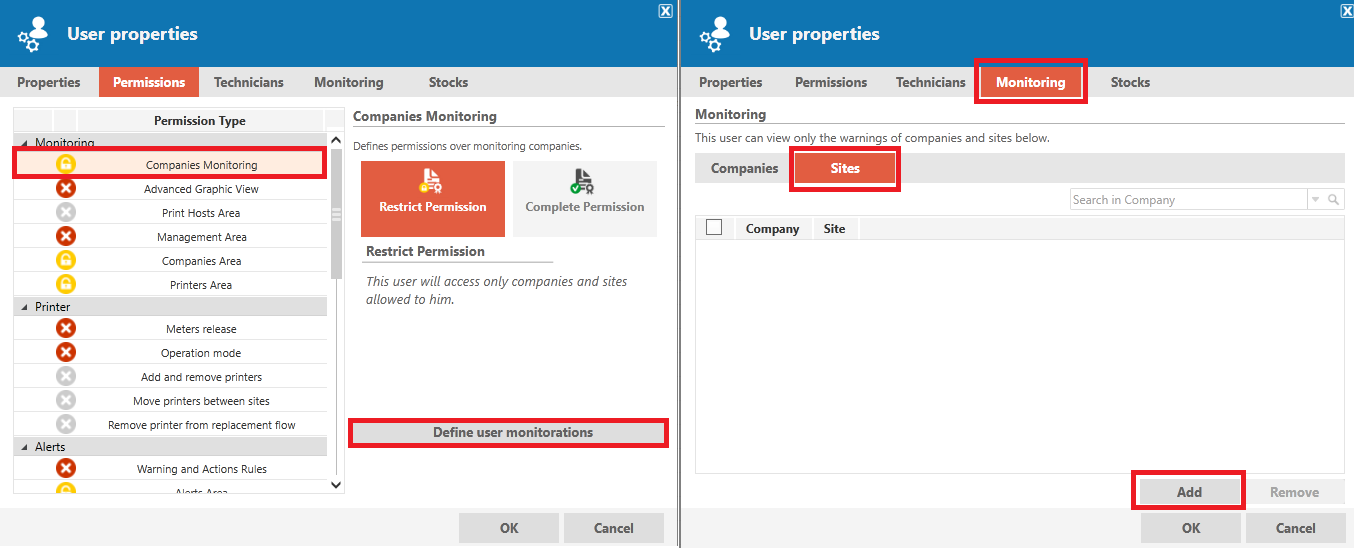Click the gray X icon beside Print Hosts Area

66,212
